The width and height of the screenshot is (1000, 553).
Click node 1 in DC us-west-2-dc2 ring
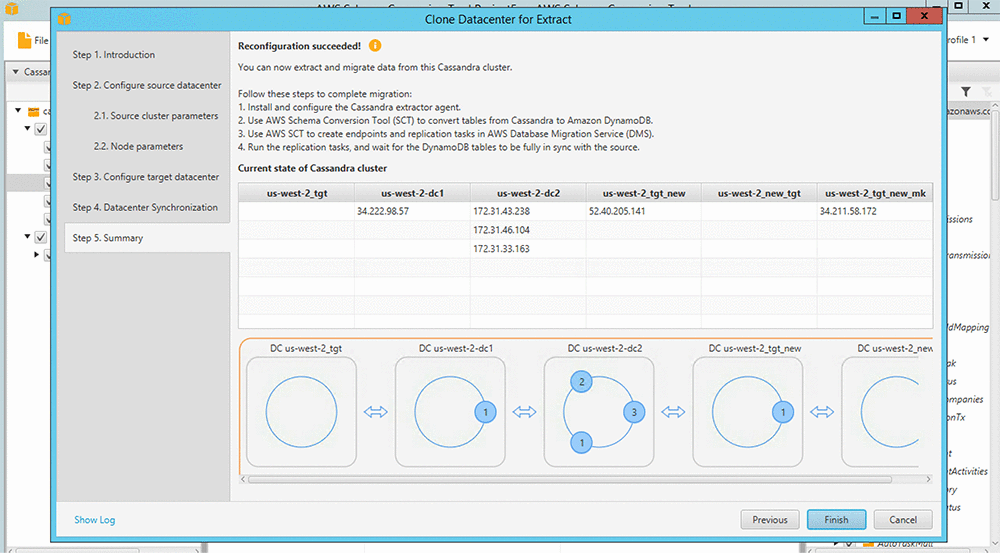click(581, 443)
